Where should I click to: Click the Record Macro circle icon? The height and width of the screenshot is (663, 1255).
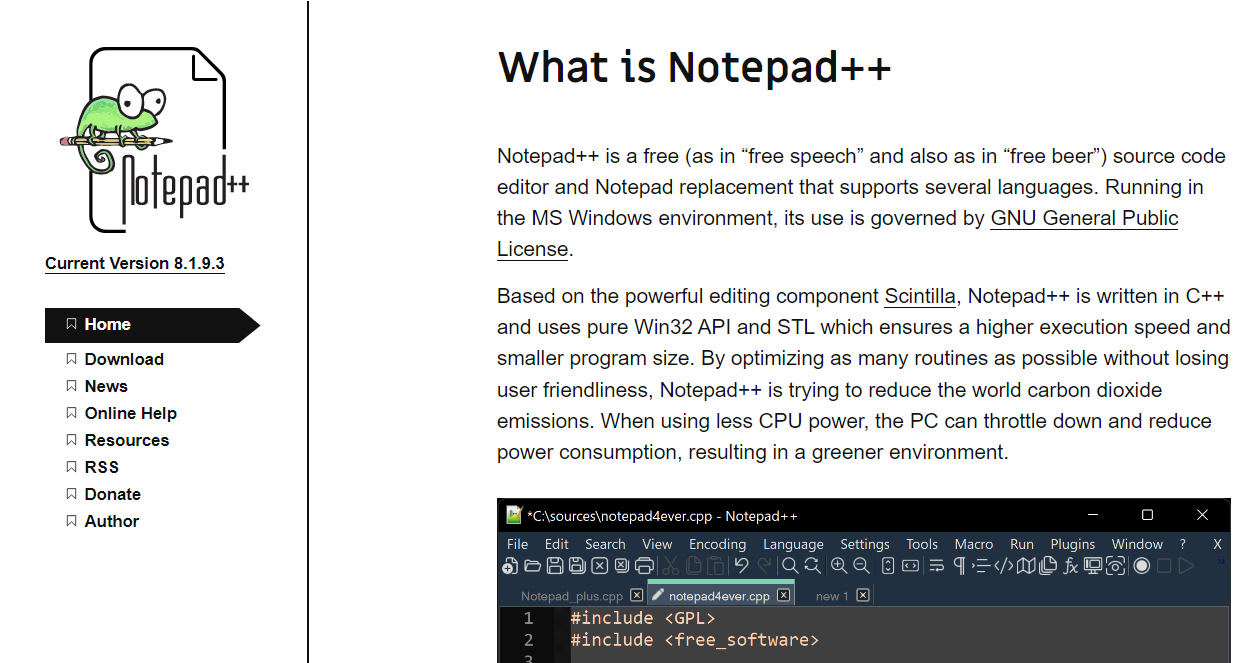(x=1141, y=566)
